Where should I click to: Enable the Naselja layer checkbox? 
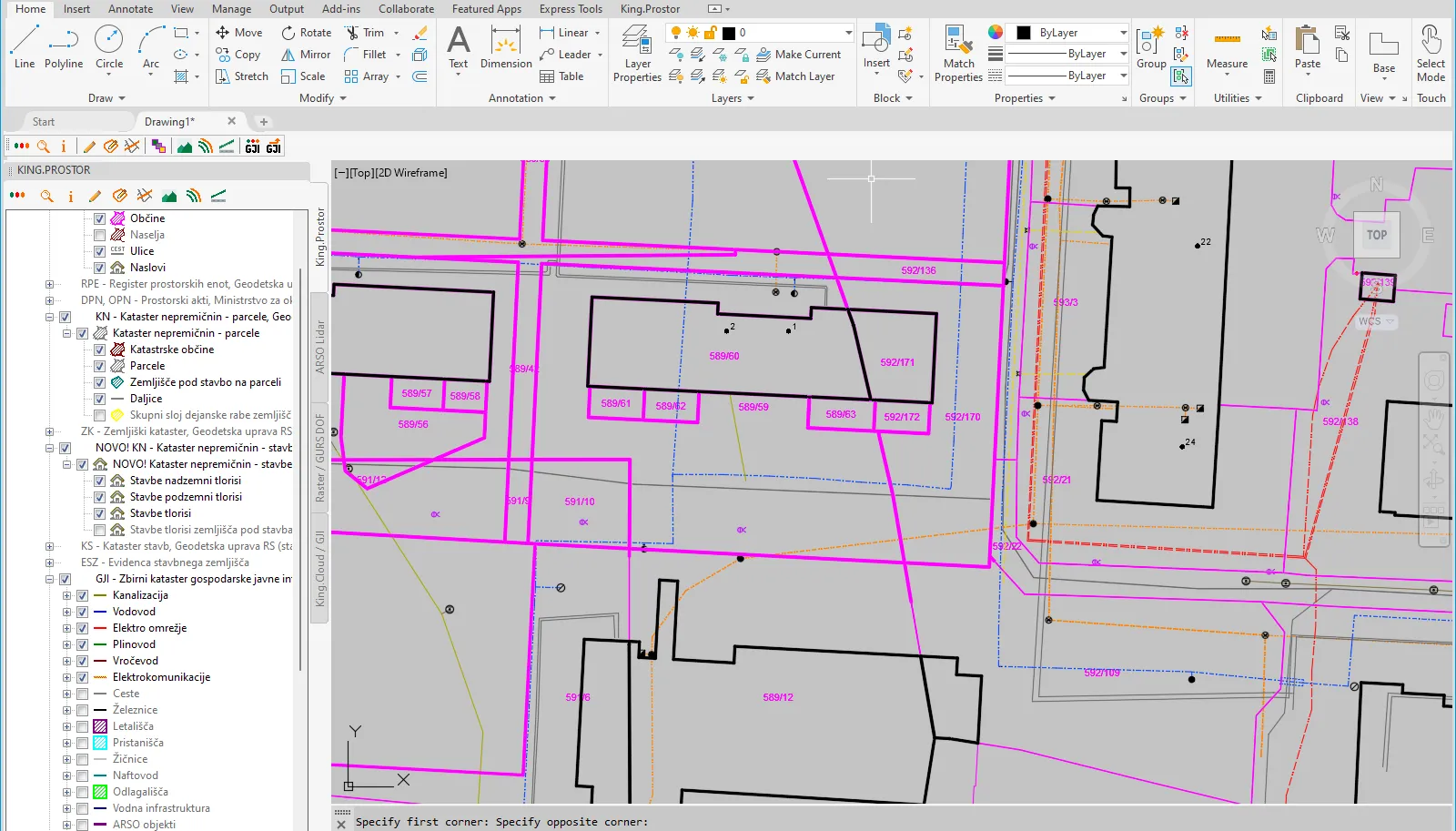tap(100, 235)
